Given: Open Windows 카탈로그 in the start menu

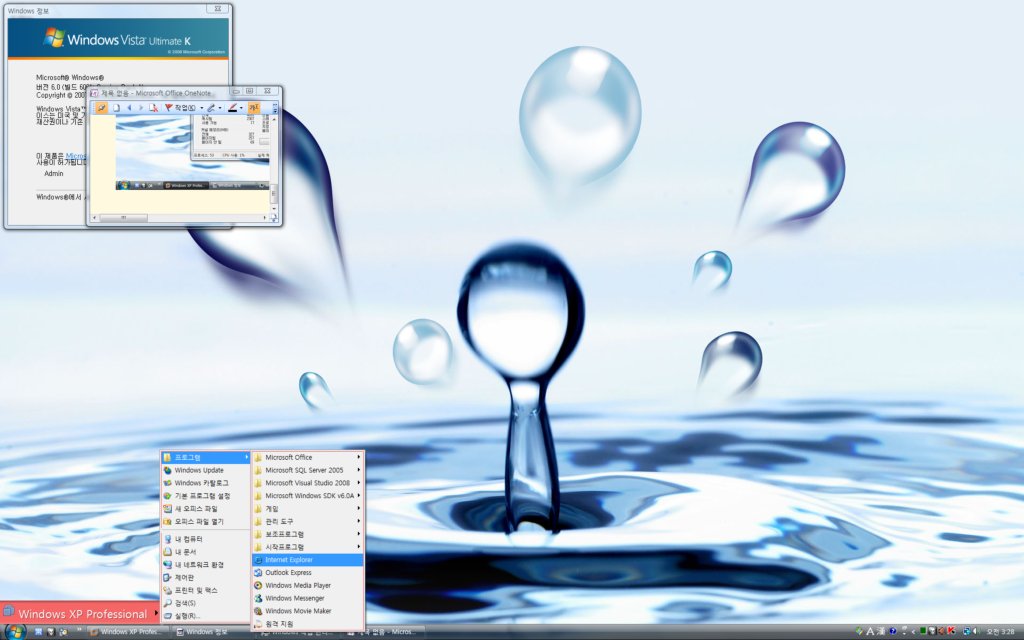Looking at the screenshot, I should tap(206, 483).
